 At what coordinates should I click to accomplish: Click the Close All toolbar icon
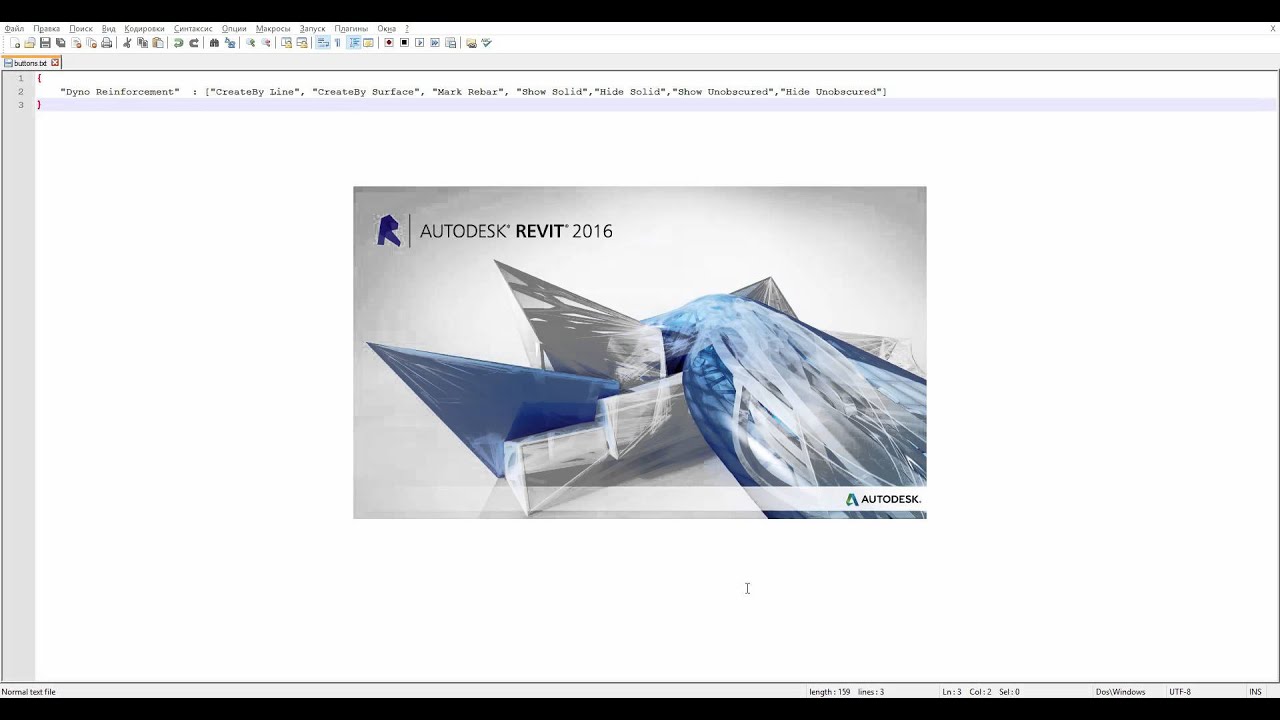[x=91, y=43]
